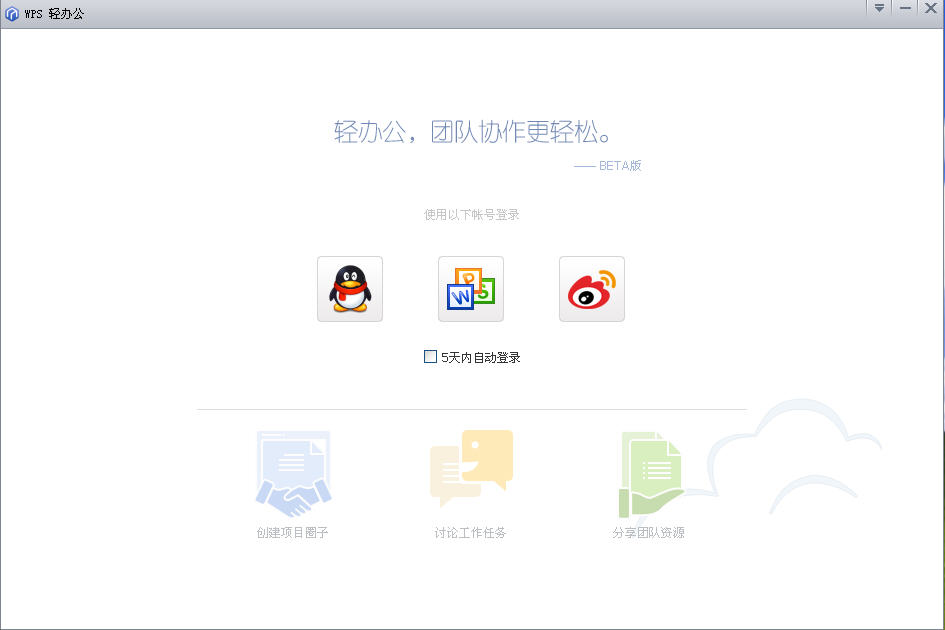Log in with the WPS account icon

(x=471, y=289)
